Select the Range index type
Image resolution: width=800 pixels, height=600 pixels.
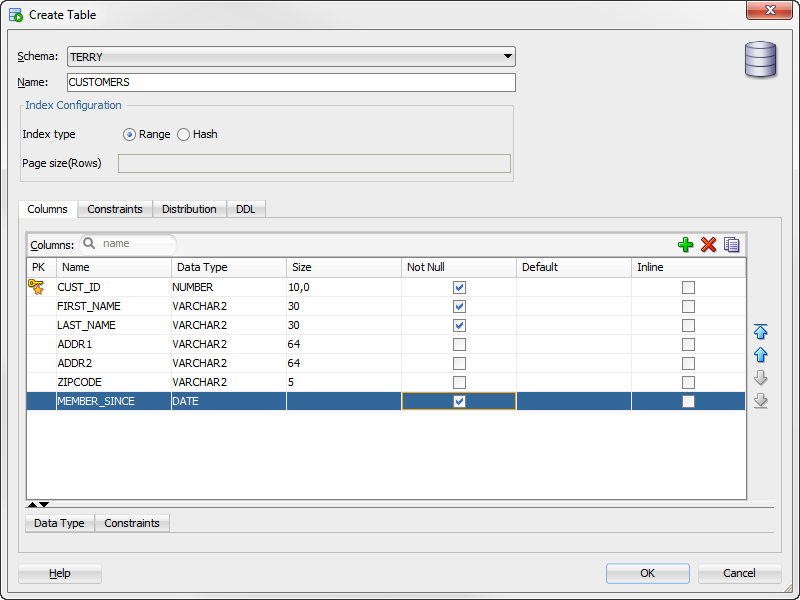(129, 135)
